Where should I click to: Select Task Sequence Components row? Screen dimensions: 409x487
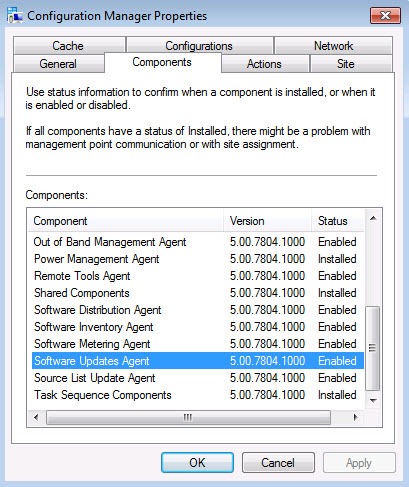[198, 395]
